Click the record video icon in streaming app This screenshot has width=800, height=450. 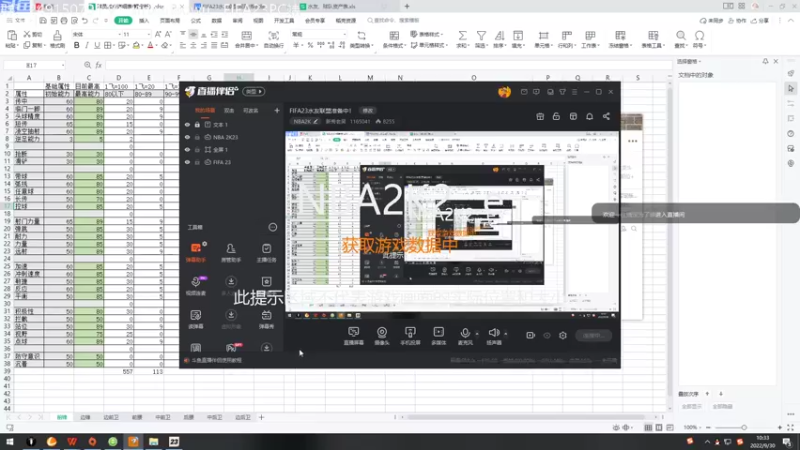click(x=530, y=335)
